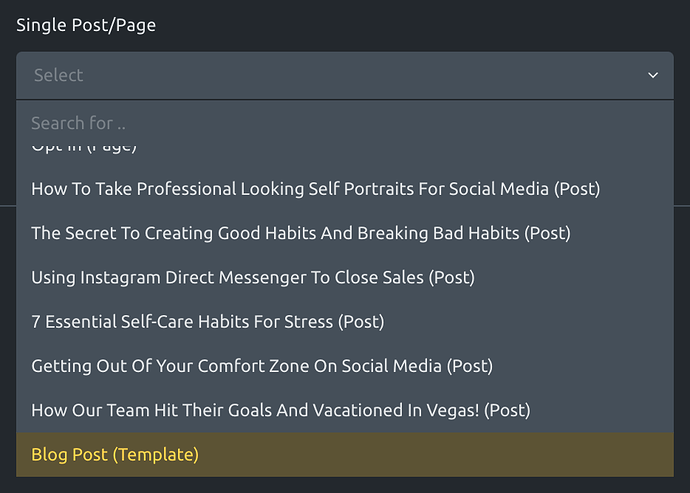The image size is (690, 493).
Task: Choose the yellow Template entry at list bottom
Action: pyautogui.click(x=345, y=454)
